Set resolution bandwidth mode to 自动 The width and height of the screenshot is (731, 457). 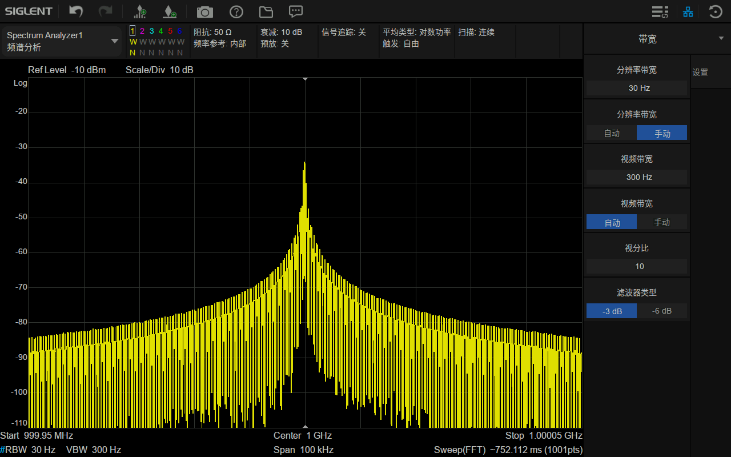[612, 132]
